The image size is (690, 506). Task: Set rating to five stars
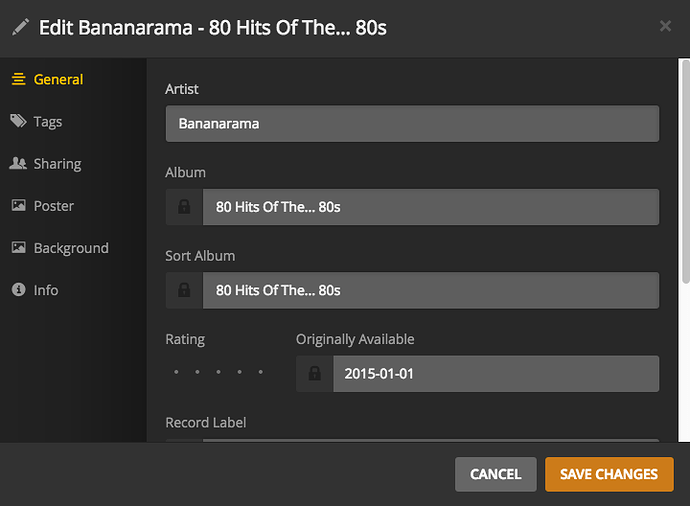261,373
